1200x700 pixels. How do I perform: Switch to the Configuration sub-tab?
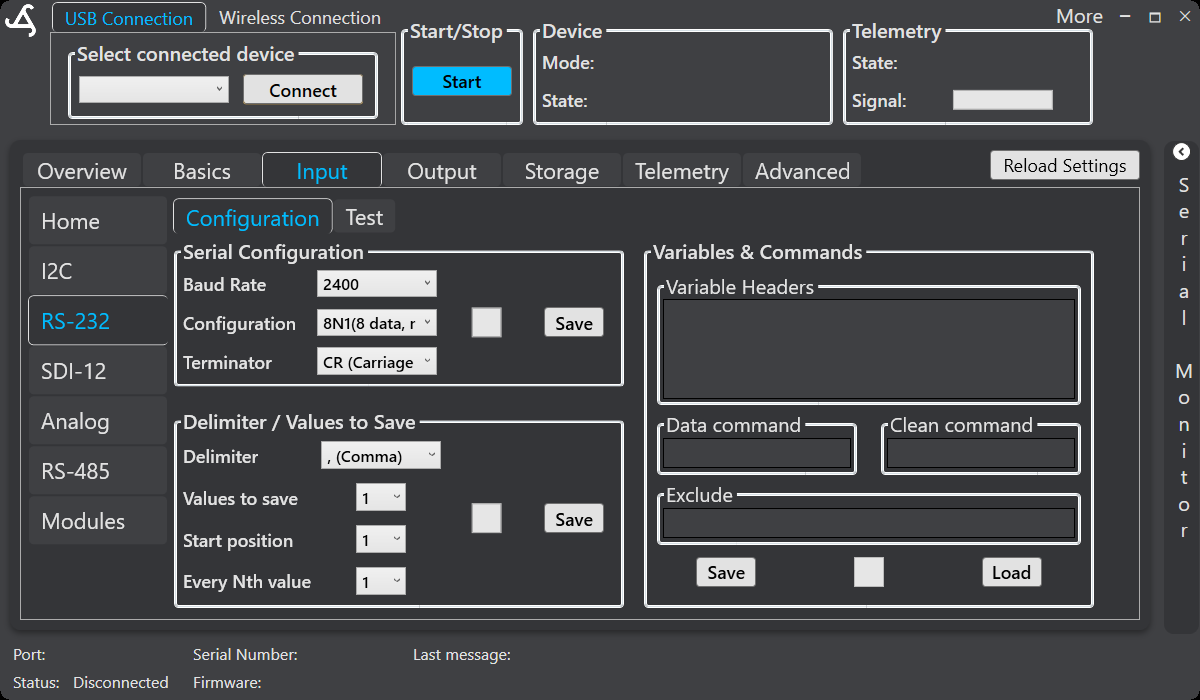(252, 218)
